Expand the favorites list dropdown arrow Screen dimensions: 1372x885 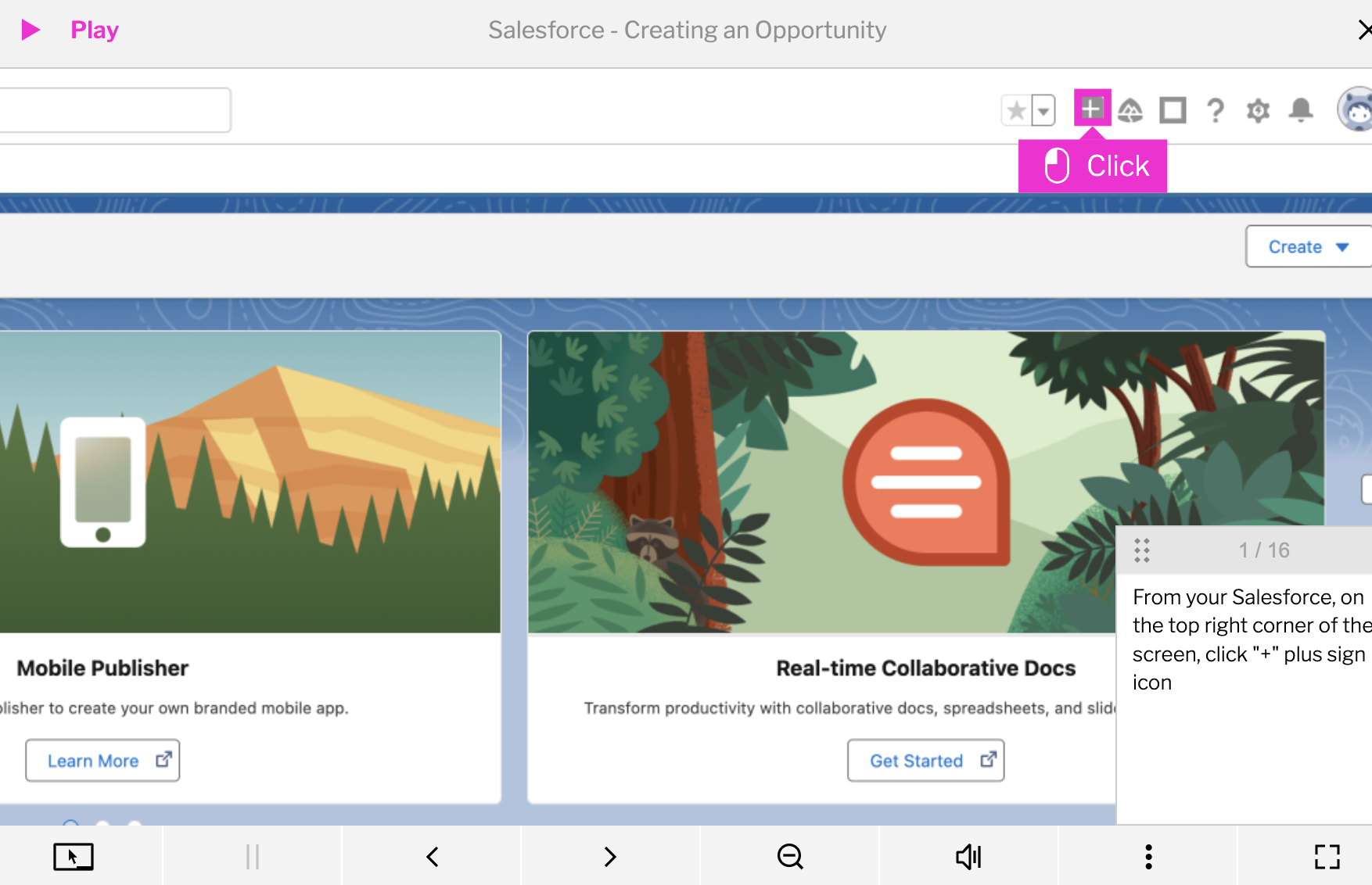[1043, 110]
